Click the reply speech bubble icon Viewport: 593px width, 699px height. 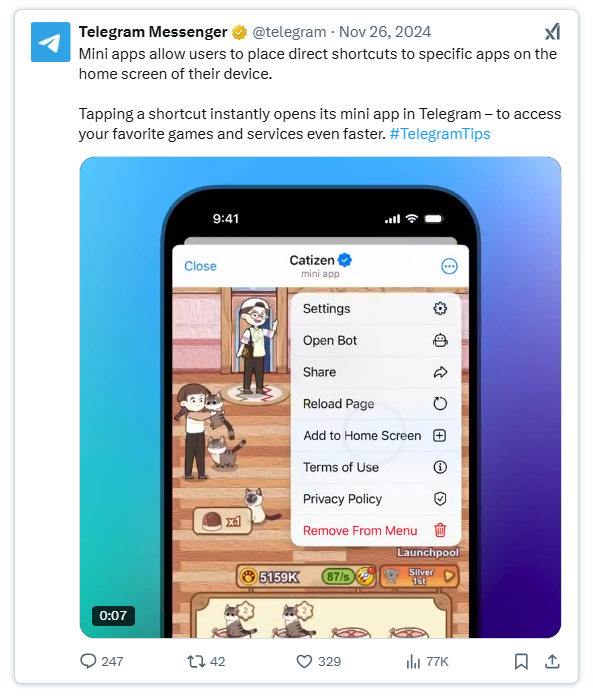pos(88,661)
